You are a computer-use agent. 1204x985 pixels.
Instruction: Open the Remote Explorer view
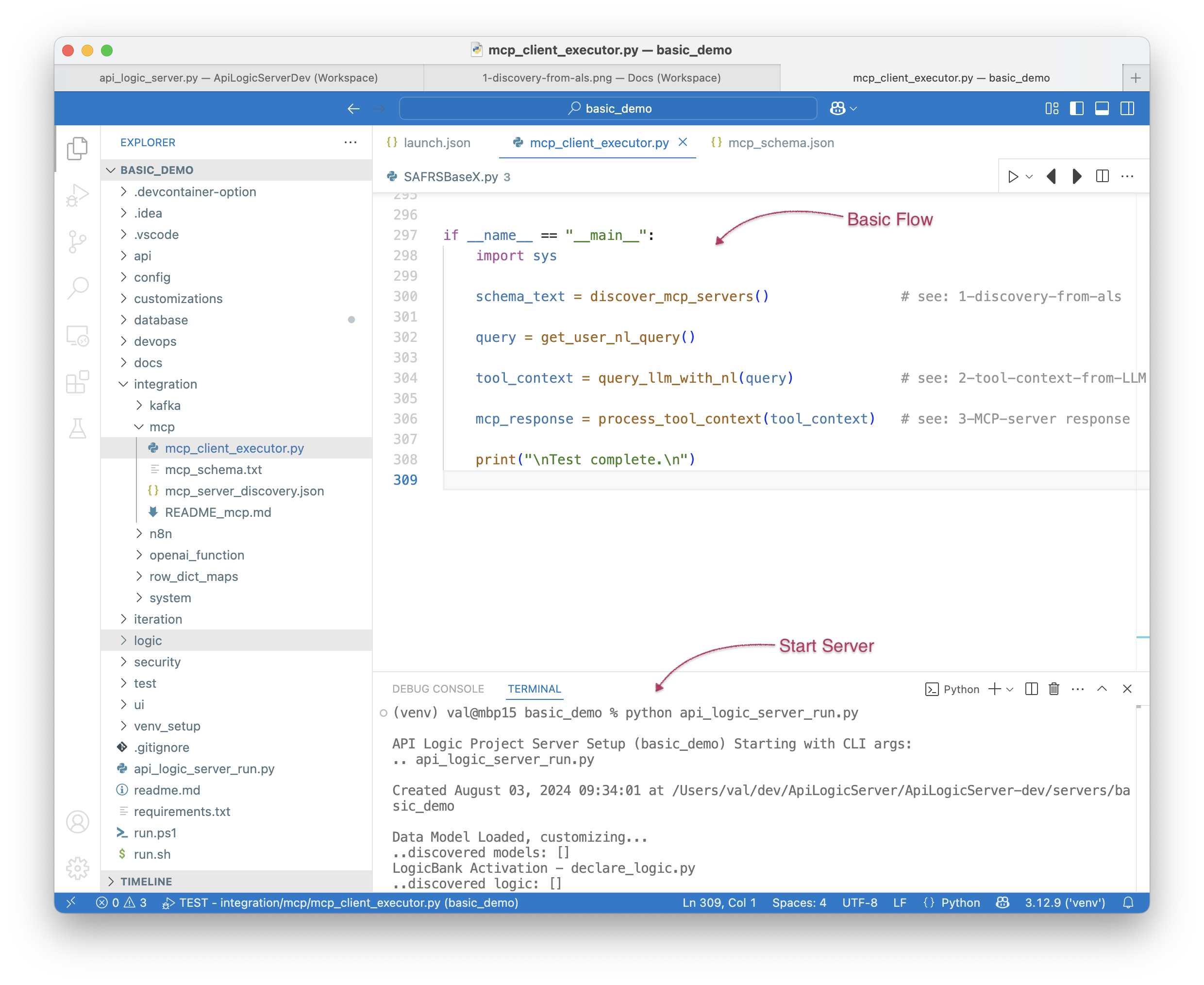[x=77, y=335]
